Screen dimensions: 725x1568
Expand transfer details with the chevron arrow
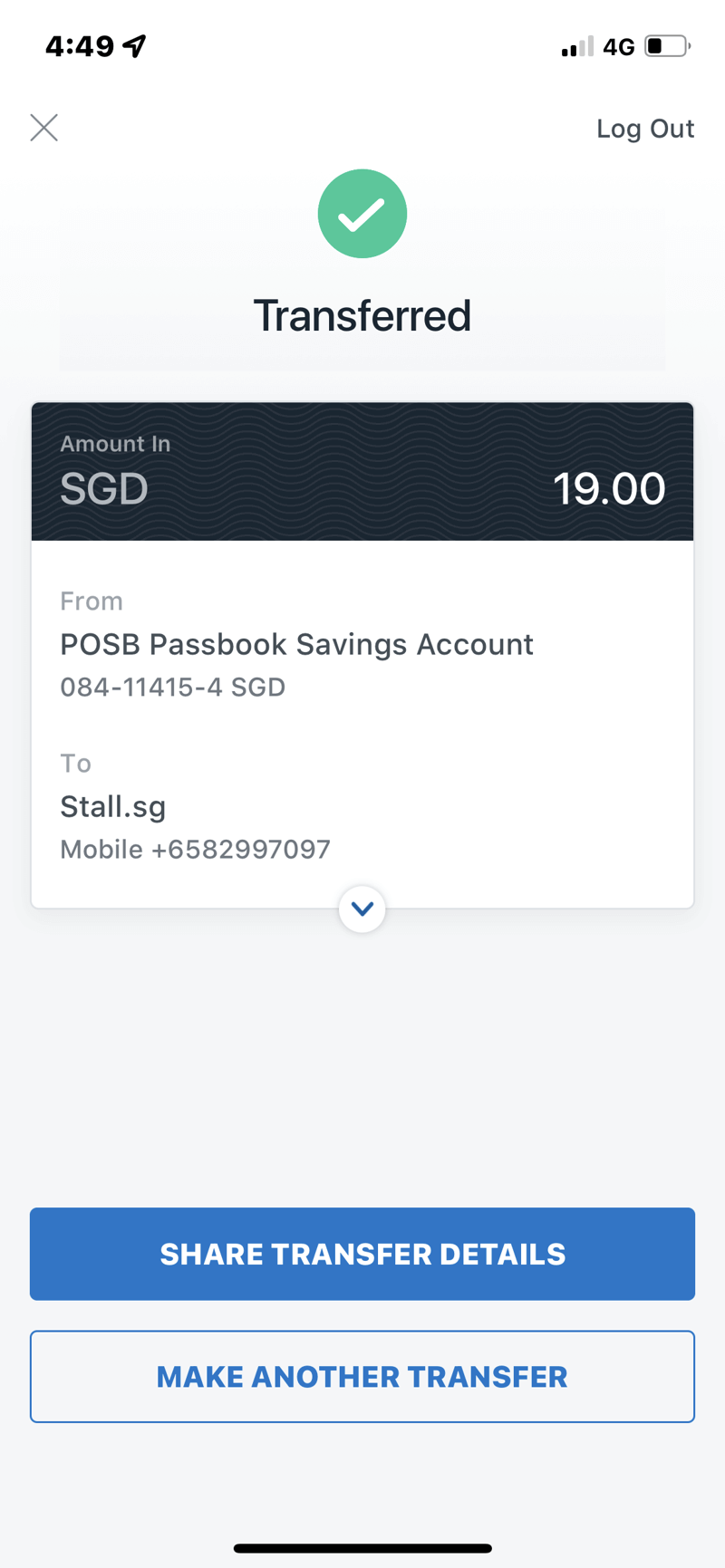(362, 909)
